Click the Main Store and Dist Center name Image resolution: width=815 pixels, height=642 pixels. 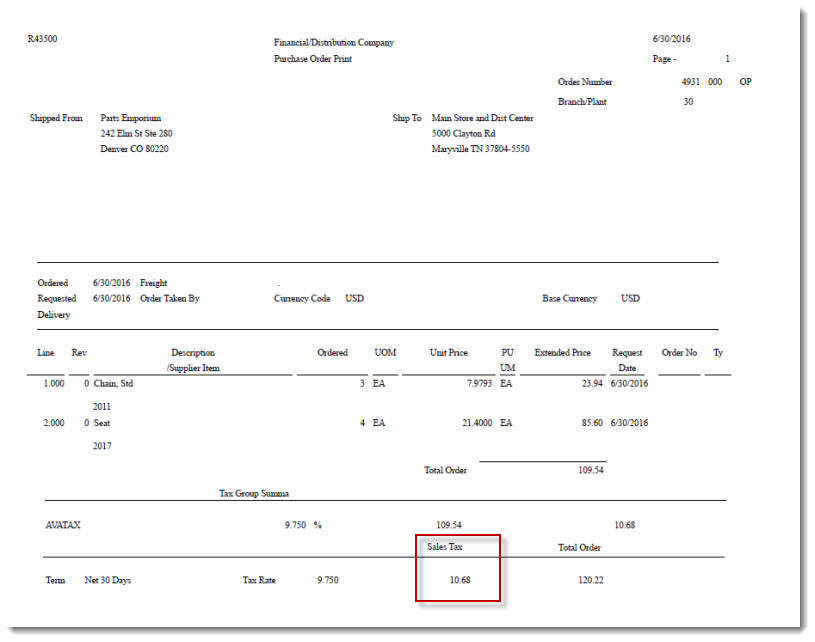click(482, 118)
